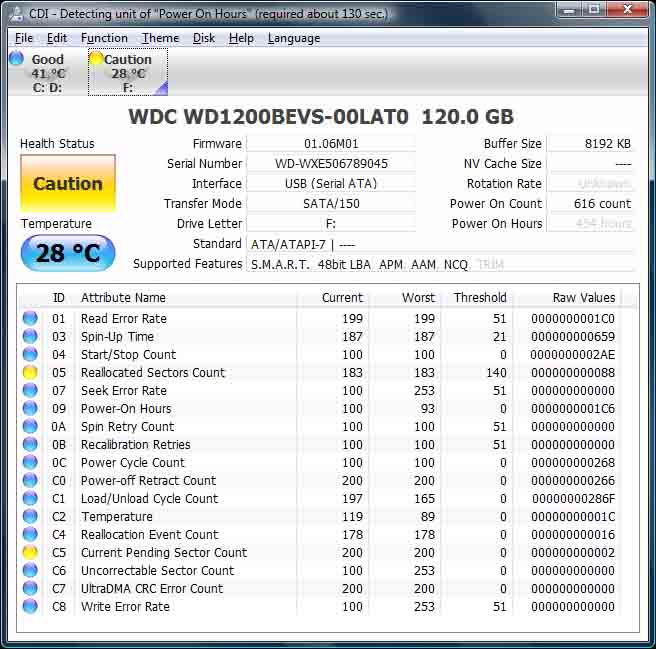The height and width of the screenshot is (649, 656).
Task: Open the Theme menu
Action: pos(160,38)
